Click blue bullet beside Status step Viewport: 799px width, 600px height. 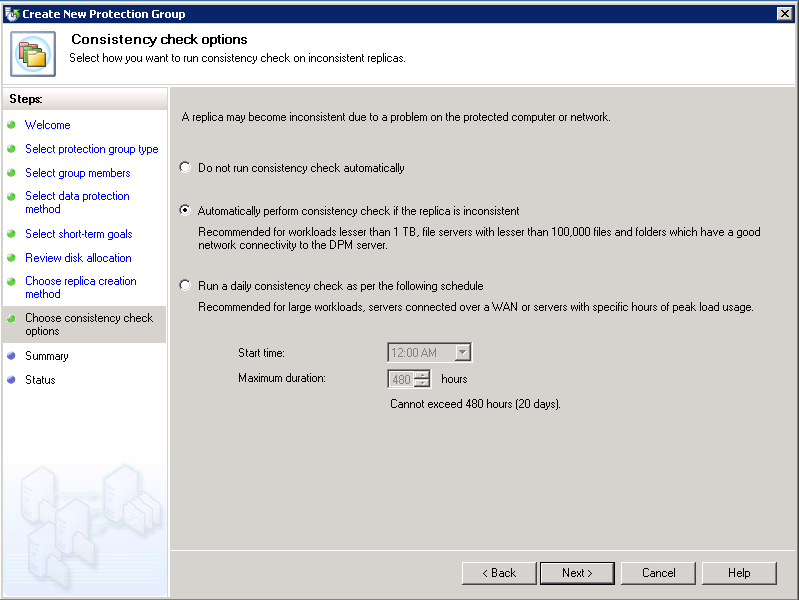click(11, 379)
